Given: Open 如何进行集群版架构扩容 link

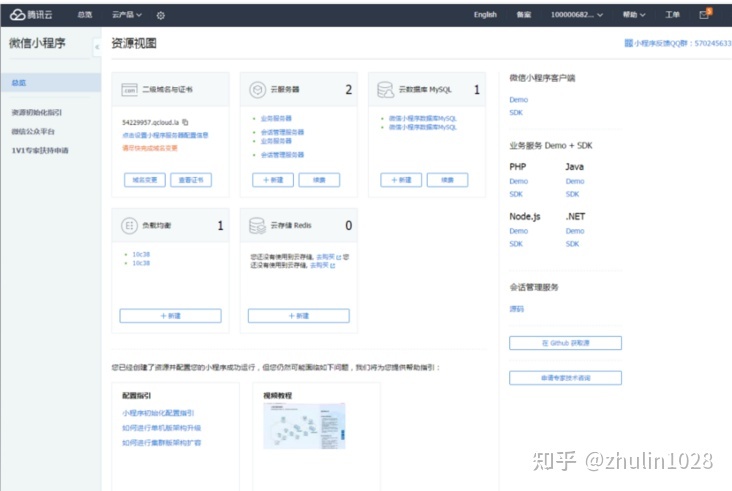Looking at the screenshot, I should pyautogui.click(x=162, y=443).
